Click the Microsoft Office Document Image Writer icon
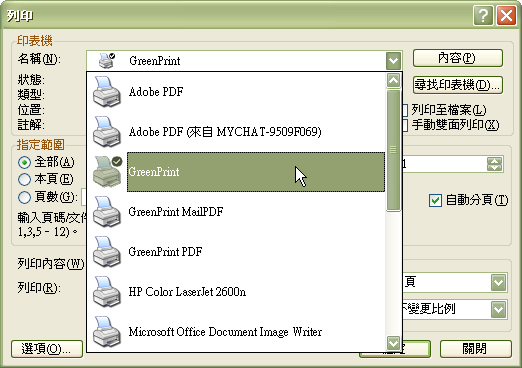The image size is (522, 368). (x=107, y=332)
